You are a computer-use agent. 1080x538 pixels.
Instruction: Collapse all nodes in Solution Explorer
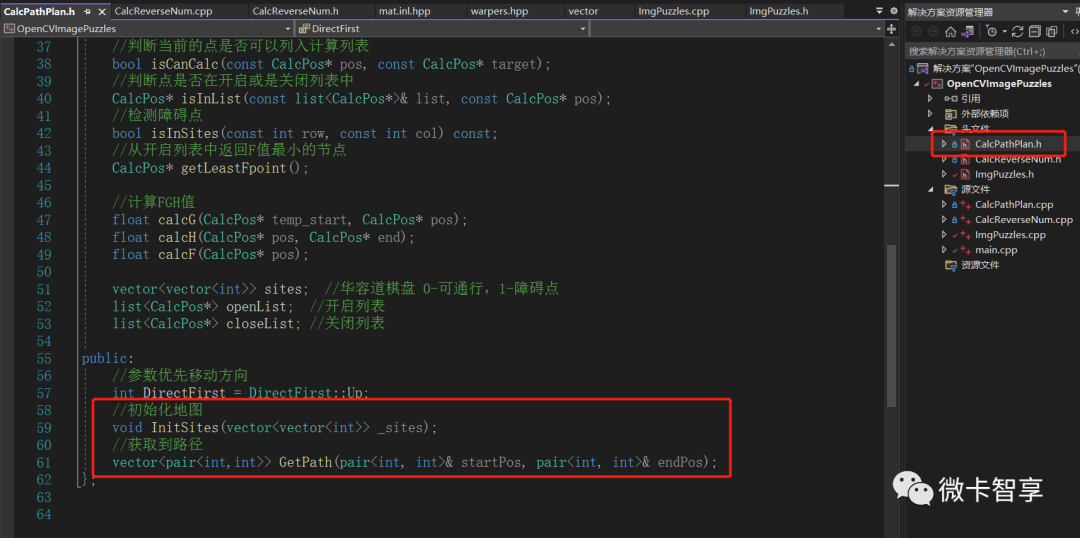[x=1035, y=31]
